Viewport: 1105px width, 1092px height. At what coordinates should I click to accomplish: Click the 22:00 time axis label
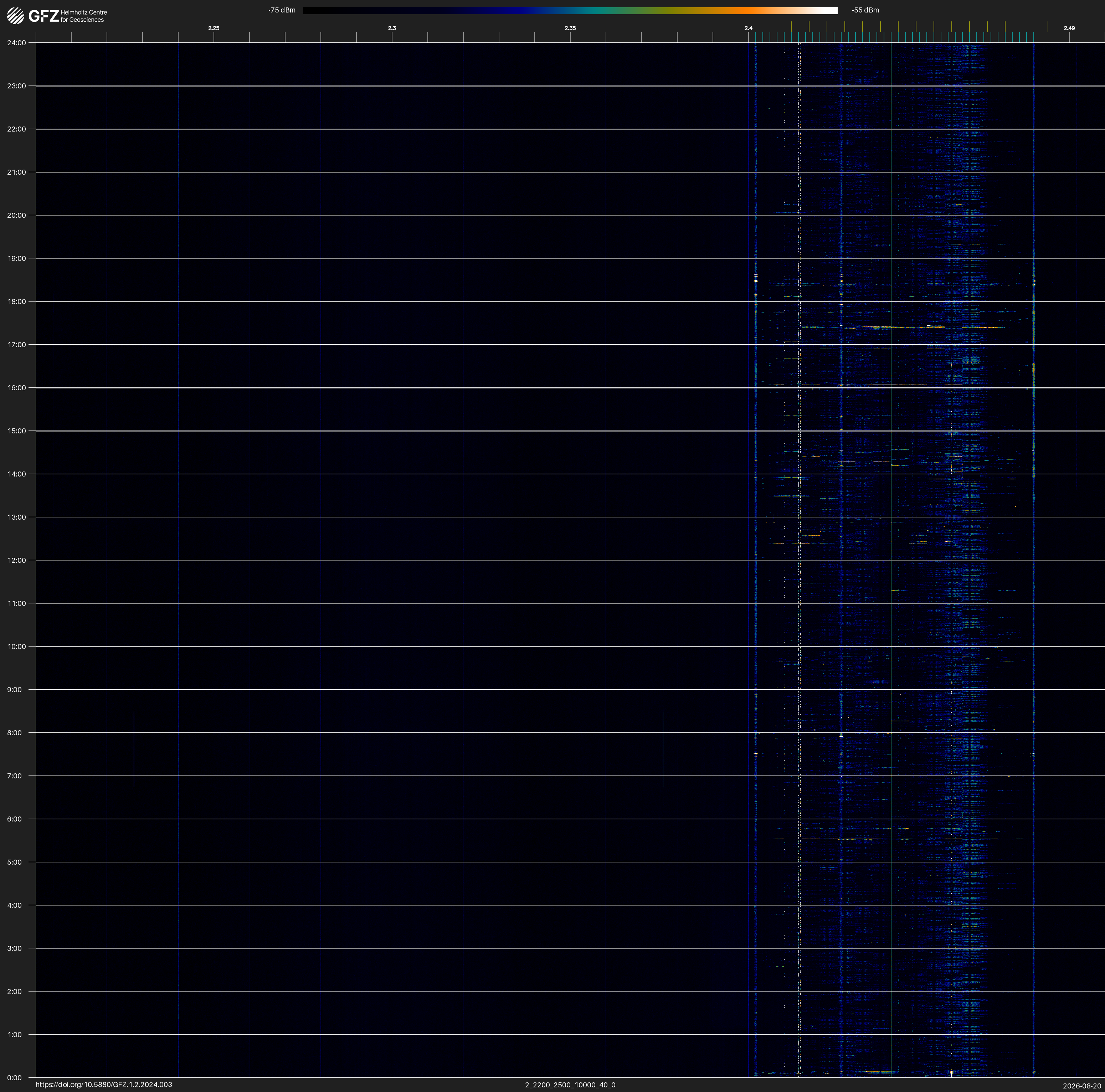(17, 129)
